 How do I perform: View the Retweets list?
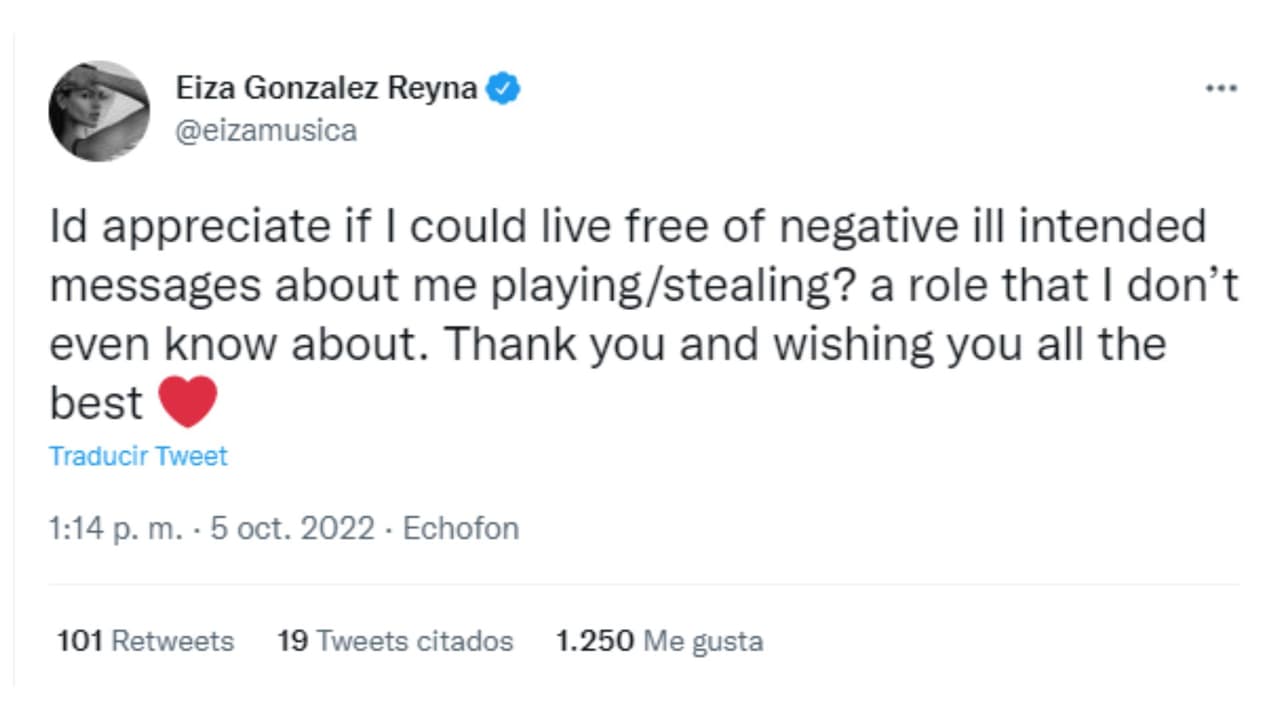(x=172, y=641)
